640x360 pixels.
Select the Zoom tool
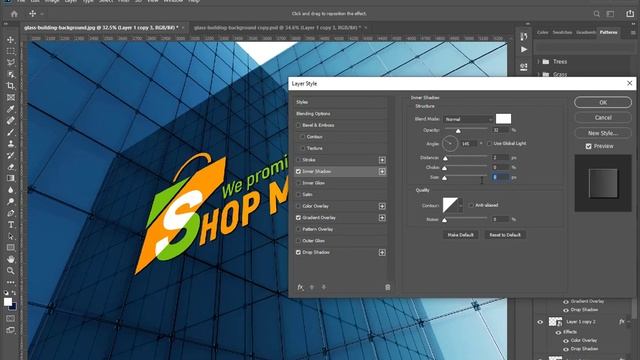[11, 271]
